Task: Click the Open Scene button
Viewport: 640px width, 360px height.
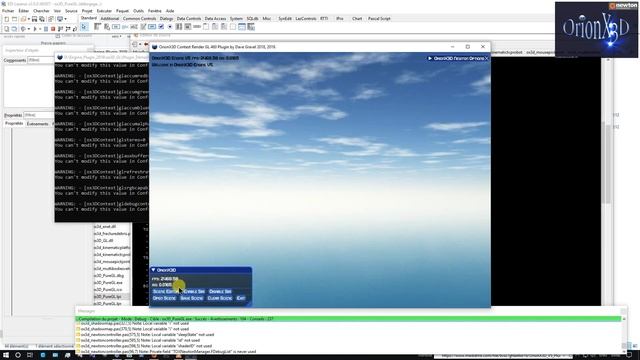Action: click(x=164, y=298)
